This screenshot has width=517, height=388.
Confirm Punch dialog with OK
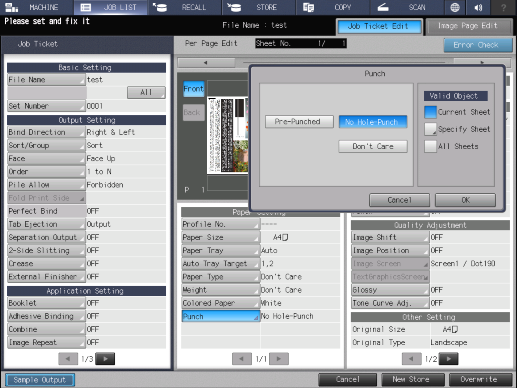click(465, 200)
